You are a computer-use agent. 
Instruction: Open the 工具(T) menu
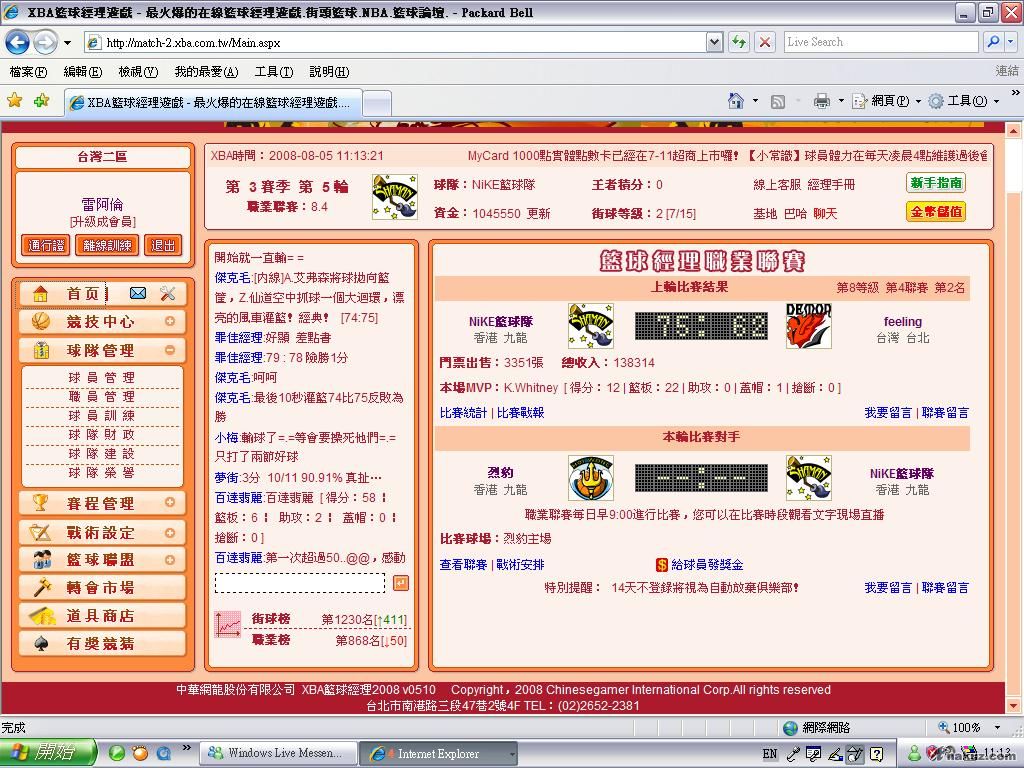[x=274, y=72]
